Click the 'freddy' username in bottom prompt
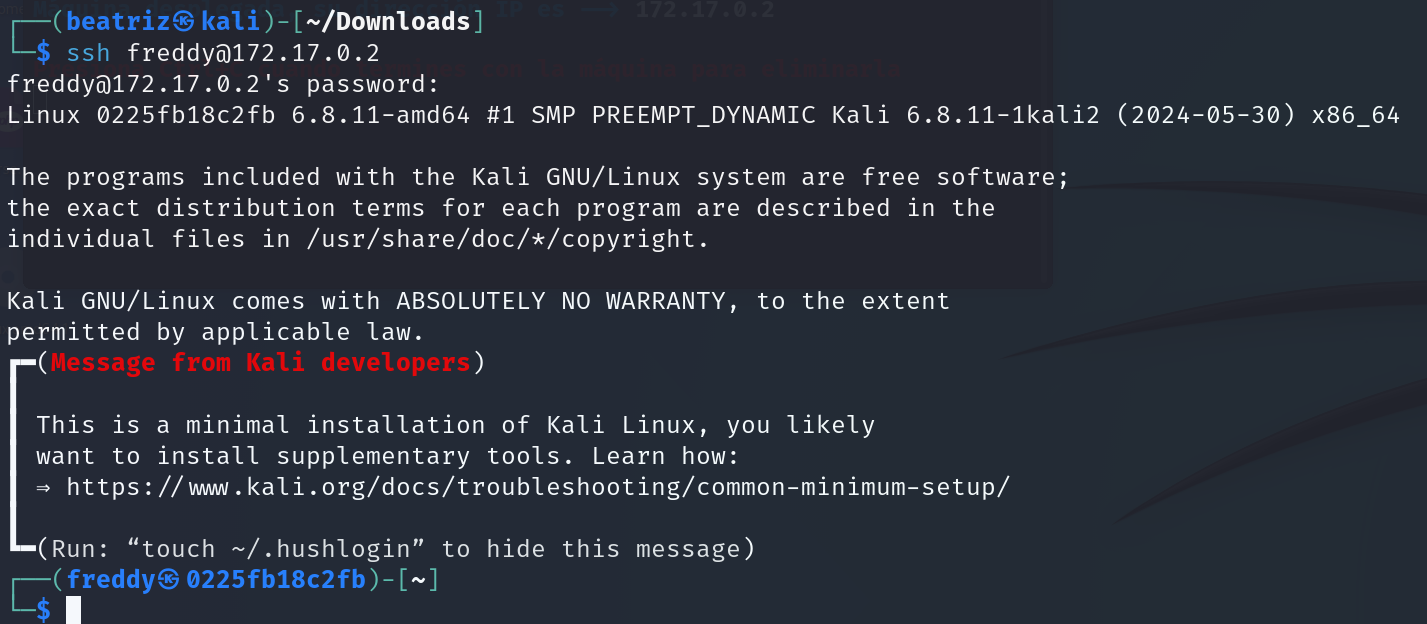Image resolution: width=1427 pixels, height=624 pixels. click(x=111, y=579)
